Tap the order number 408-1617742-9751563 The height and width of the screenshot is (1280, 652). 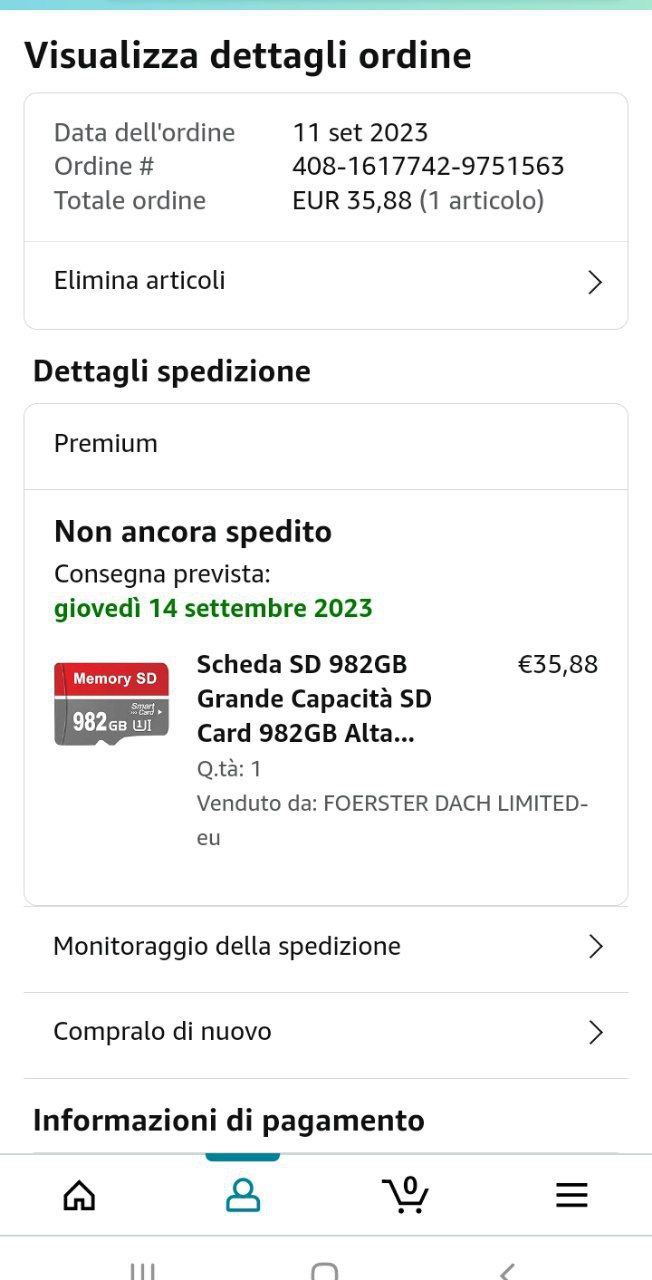428,166
